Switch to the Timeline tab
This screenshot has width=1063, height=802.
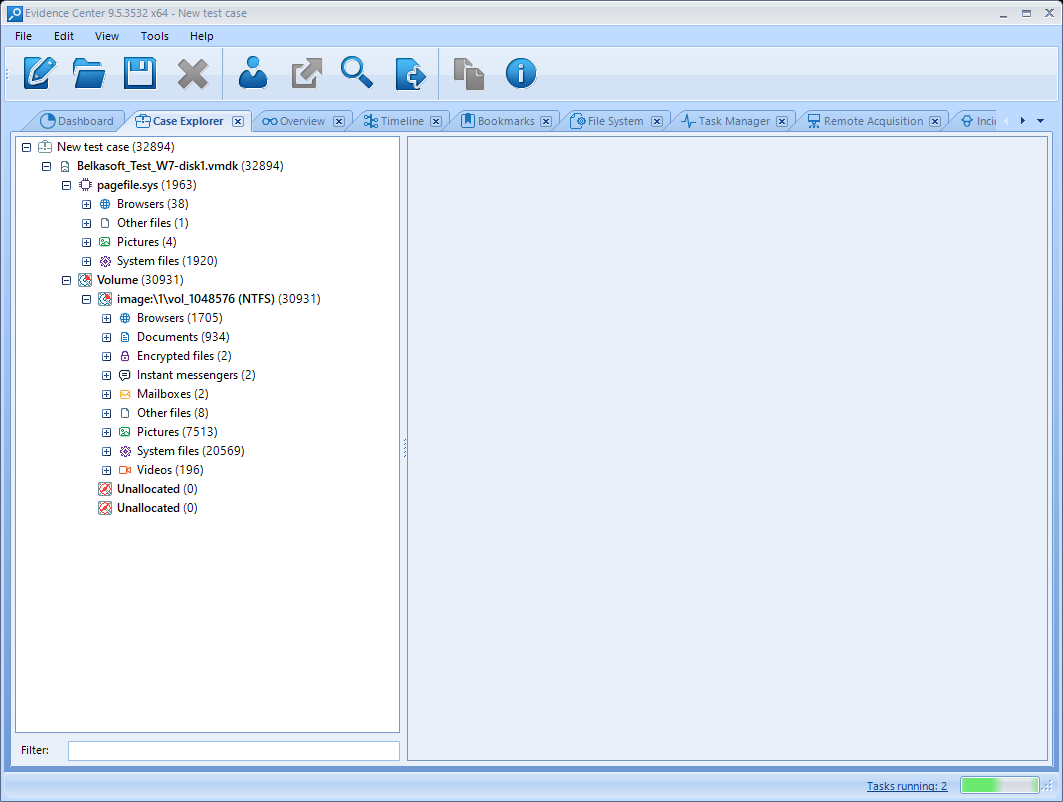pos(401,121)
